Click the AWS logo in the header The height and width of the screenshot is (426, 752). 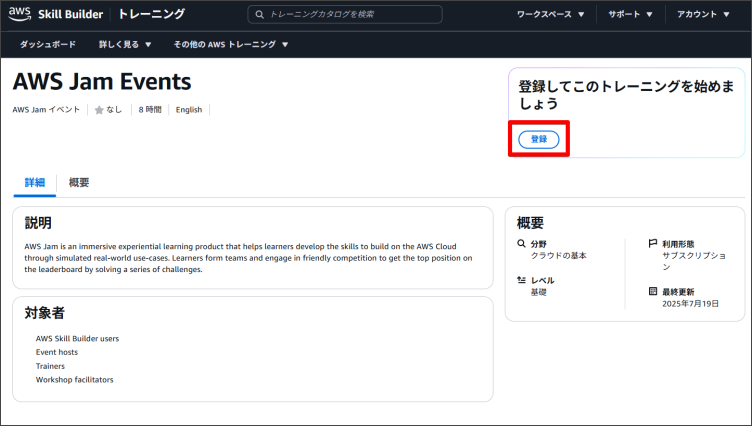pyautogui.click(x=21, y=14)
